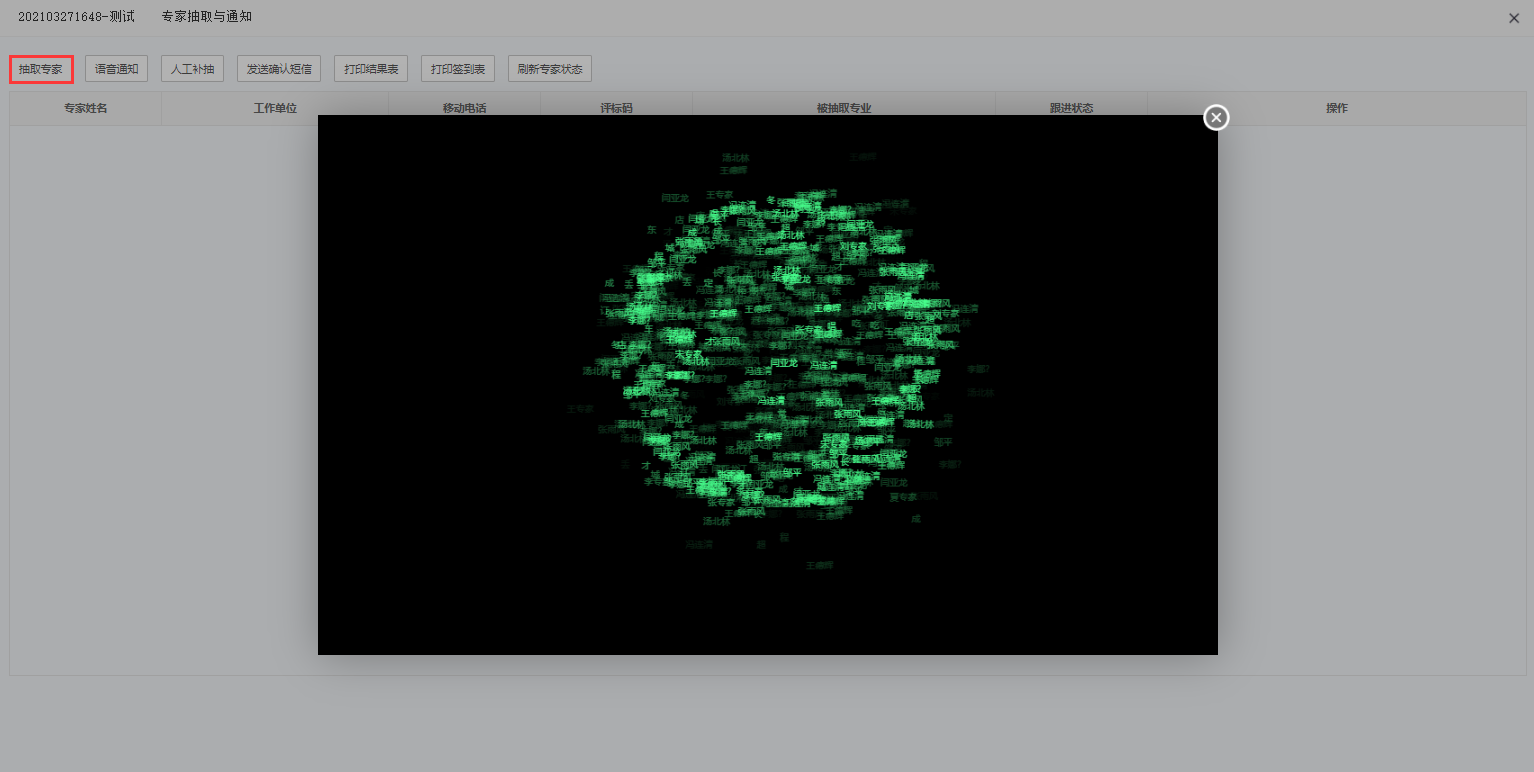Click 打印签到表 to print the sign-in sheet

click(x=458, y=69)
